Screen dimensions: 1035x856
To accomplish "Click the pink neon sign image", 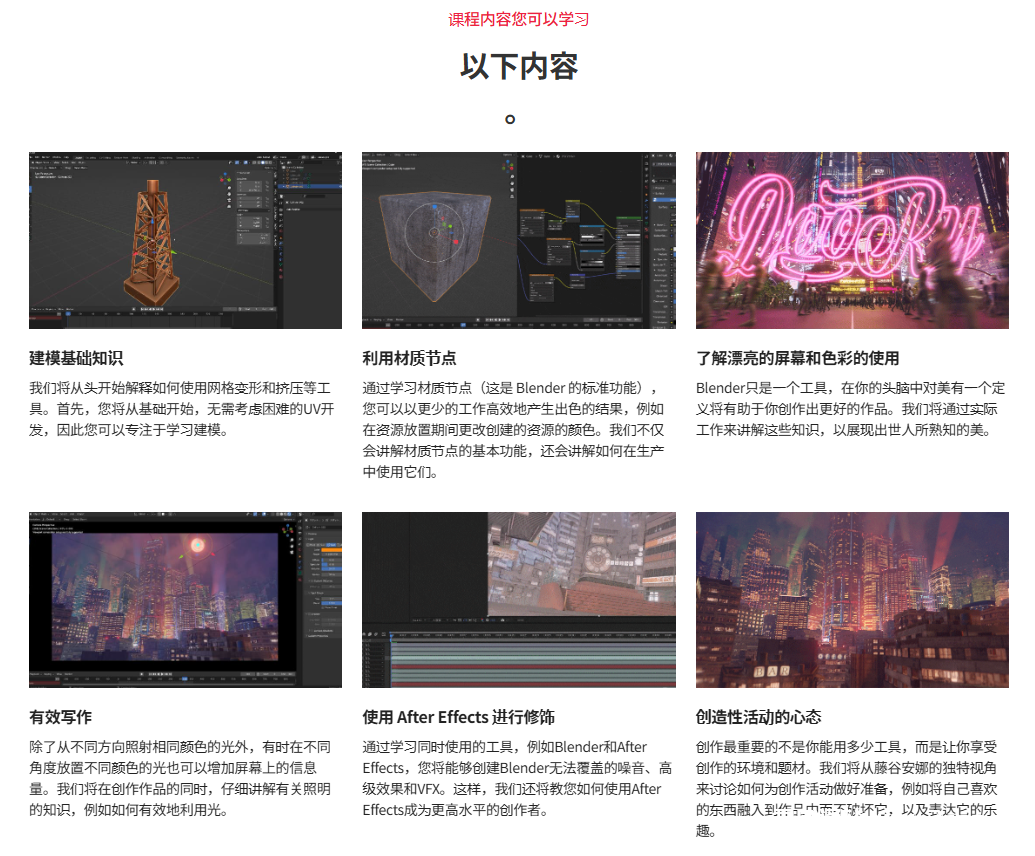I will (852, 240).
